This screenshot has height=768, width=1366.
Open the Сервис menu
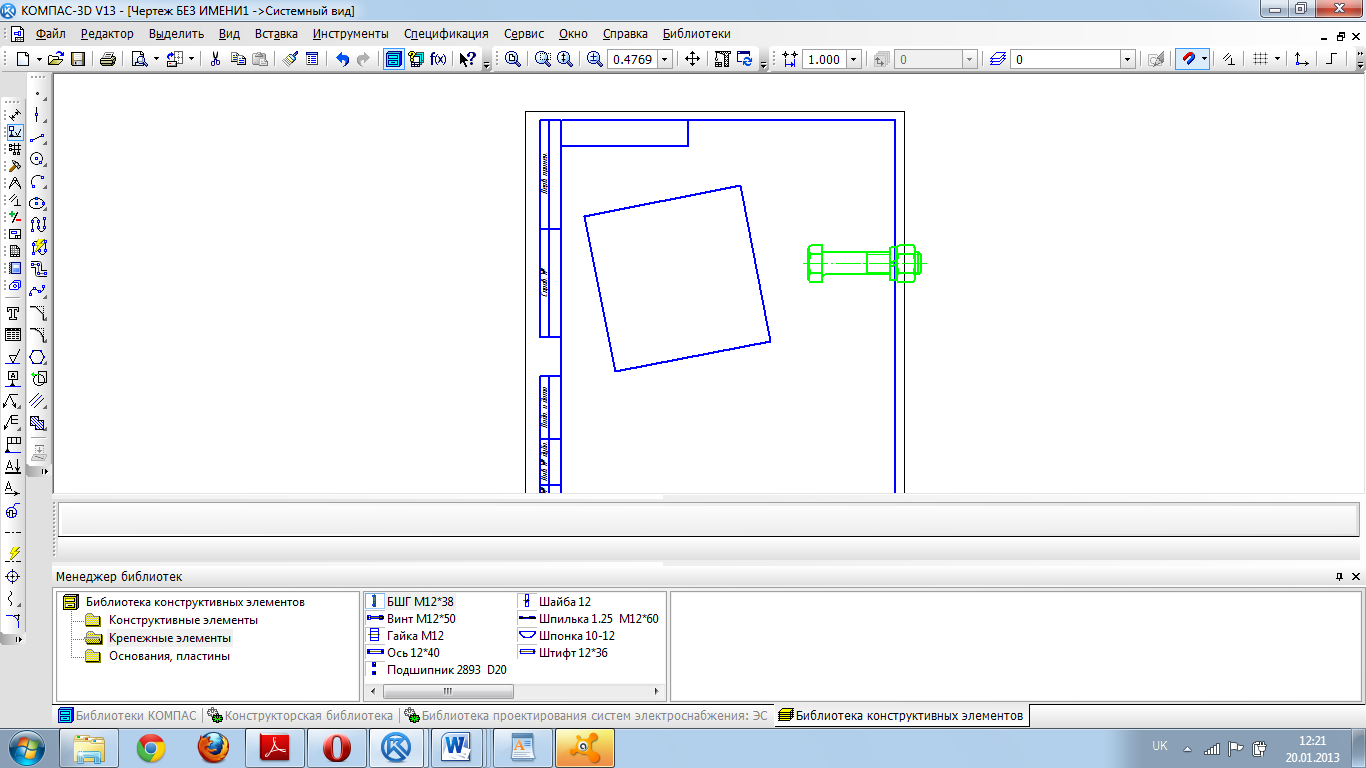524,34
